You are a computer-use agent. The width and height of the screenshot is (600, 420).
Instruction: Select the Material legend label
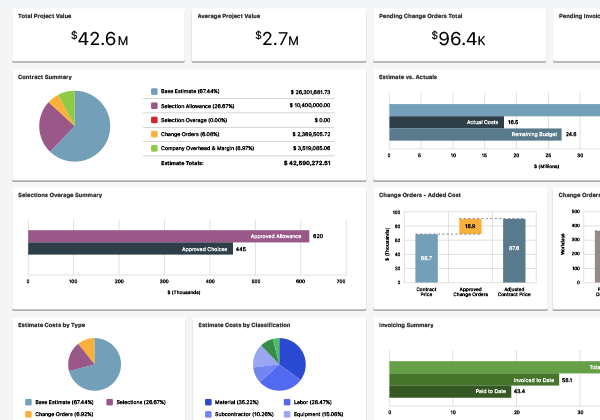point(237,402)
